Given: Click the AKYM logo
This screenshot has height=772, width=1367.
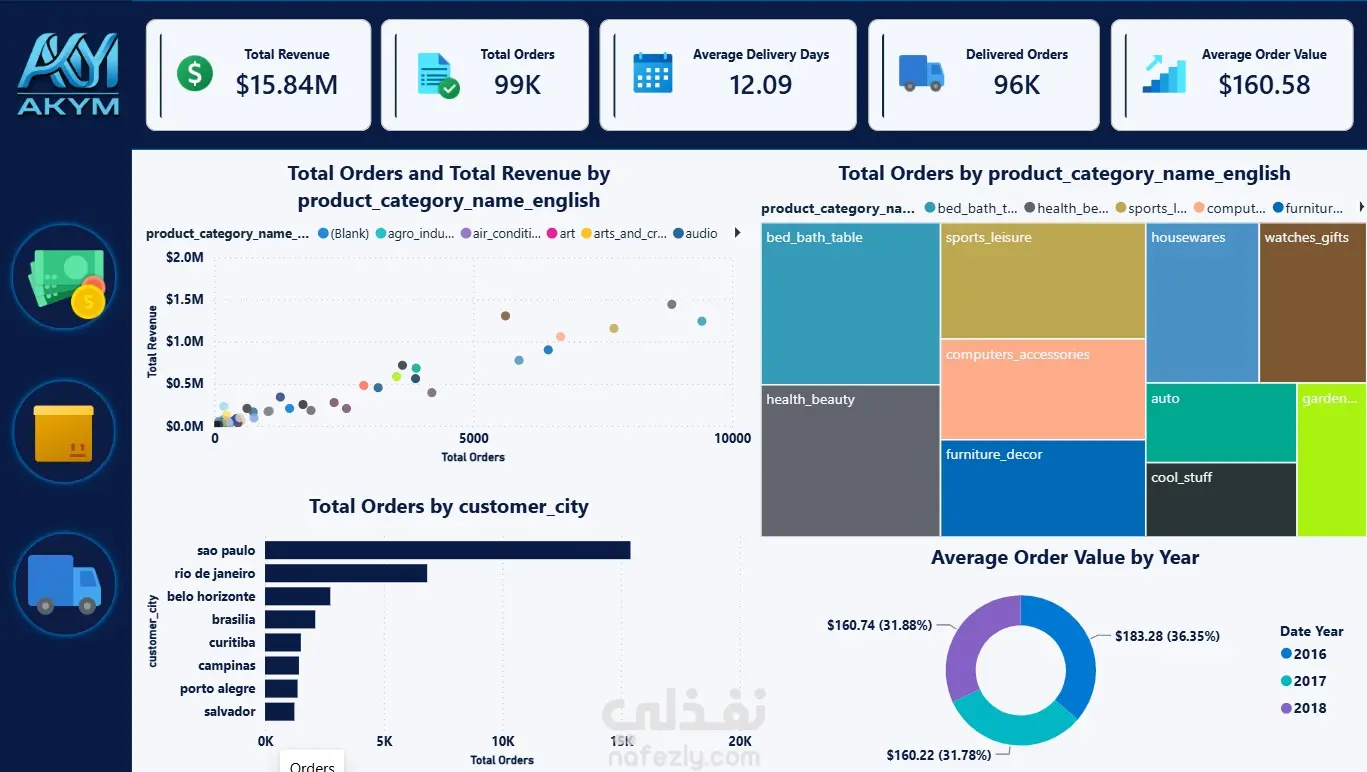Looking at the screenshot, I should point(69,74).
